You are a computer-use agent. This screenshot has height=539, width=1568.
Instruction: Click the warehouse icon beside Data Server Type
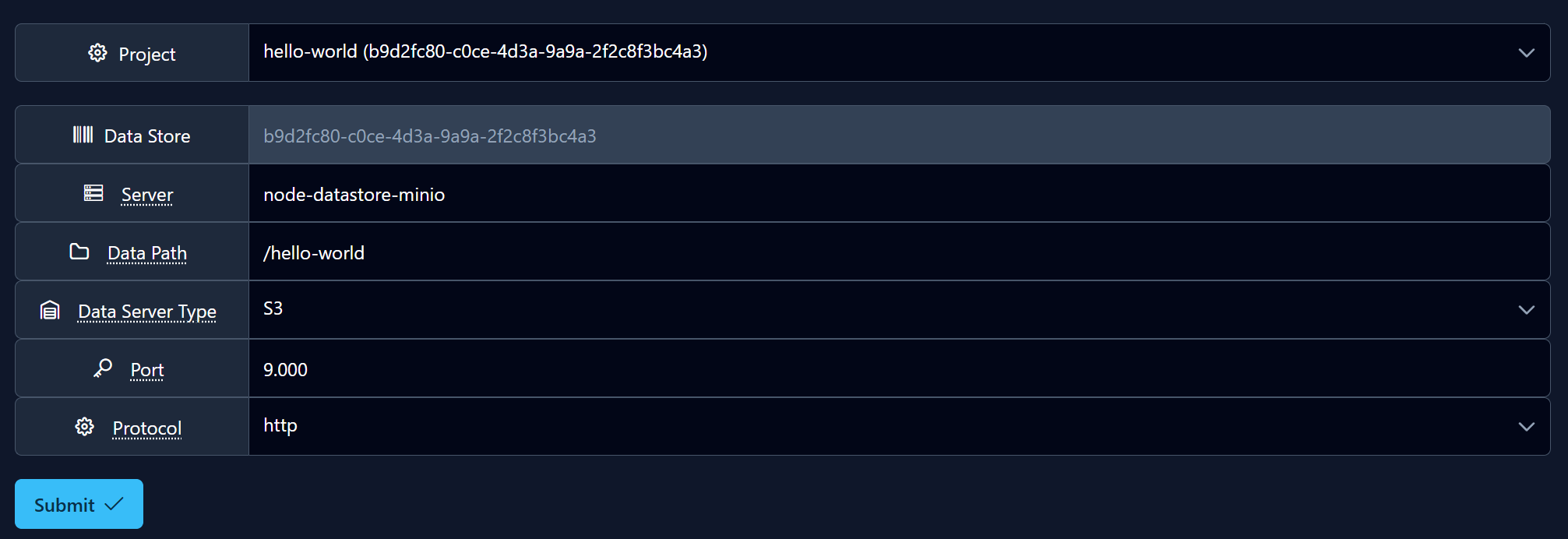(50, 310)
